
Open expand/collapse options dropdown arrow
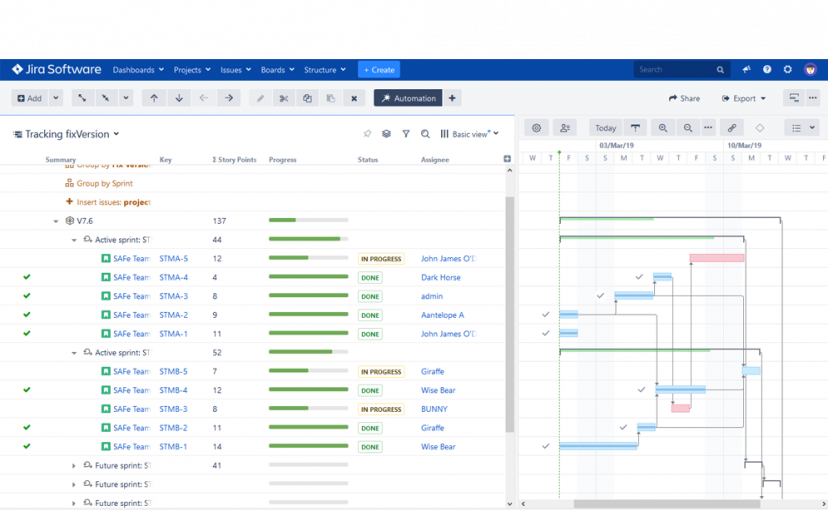point(126,98)
